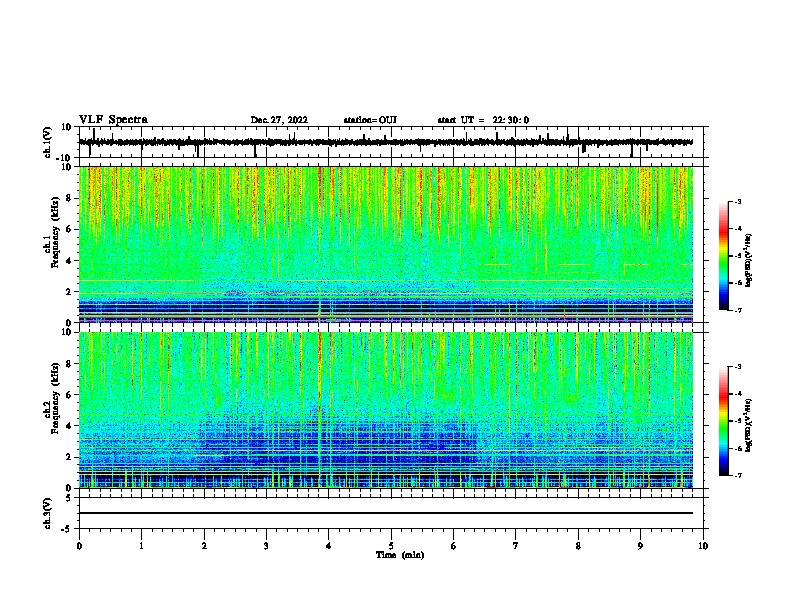Click the "station=OUI" header label
Screen dimensions: 792x612
point(370,120)
